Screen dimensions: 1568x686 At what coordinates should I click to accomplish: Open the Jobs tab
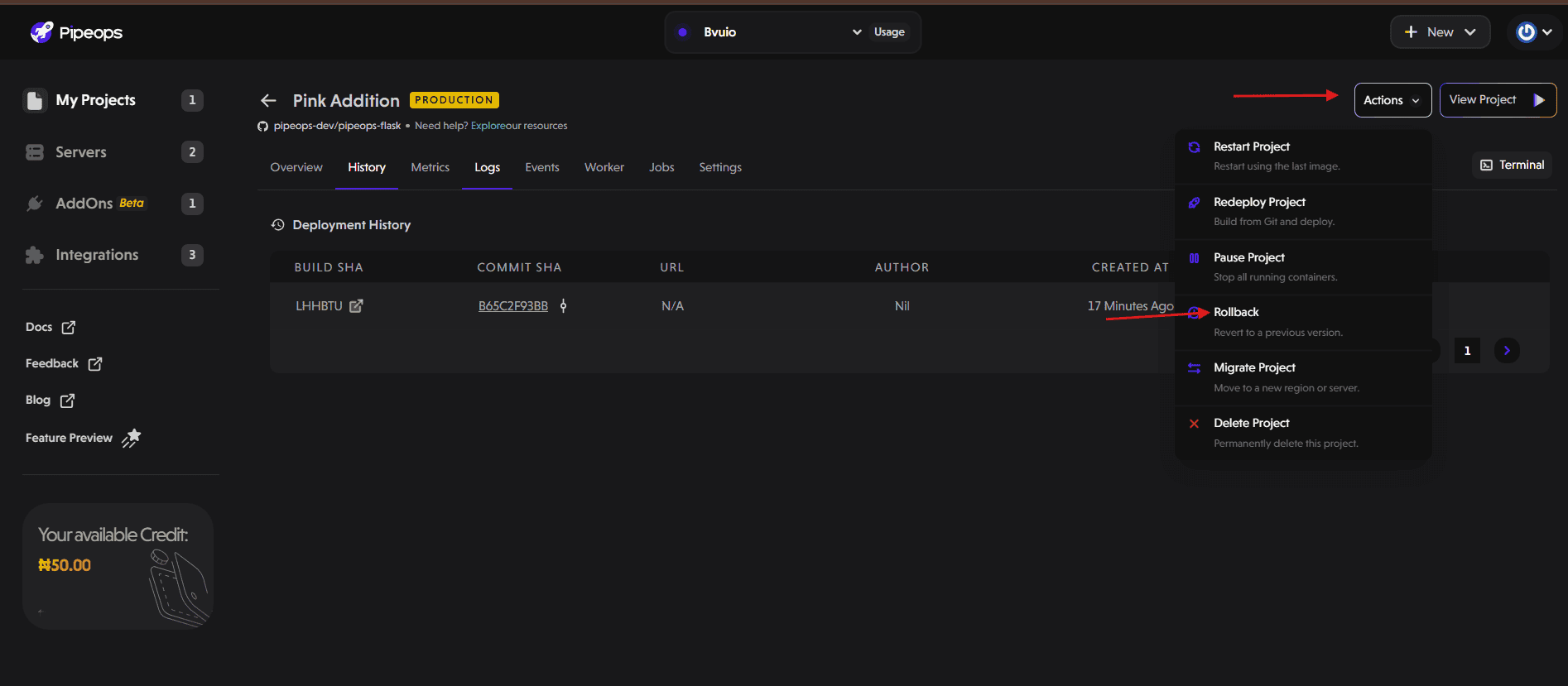pyautogui.click(x=661, y=167)
